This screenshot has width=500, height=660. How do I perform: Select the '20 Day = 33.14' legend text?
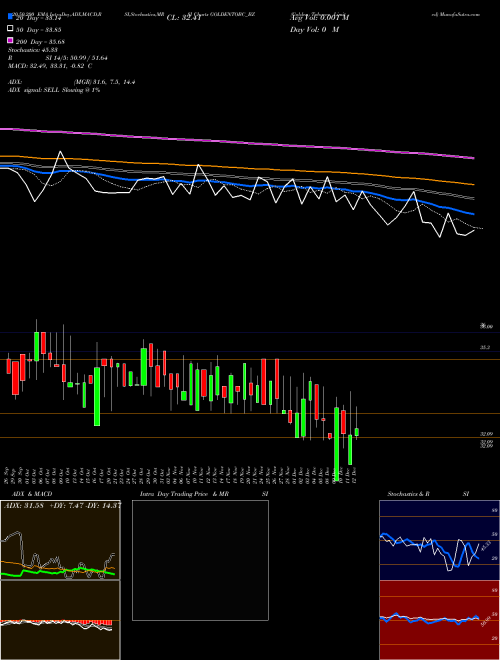[x=39, y=18]
